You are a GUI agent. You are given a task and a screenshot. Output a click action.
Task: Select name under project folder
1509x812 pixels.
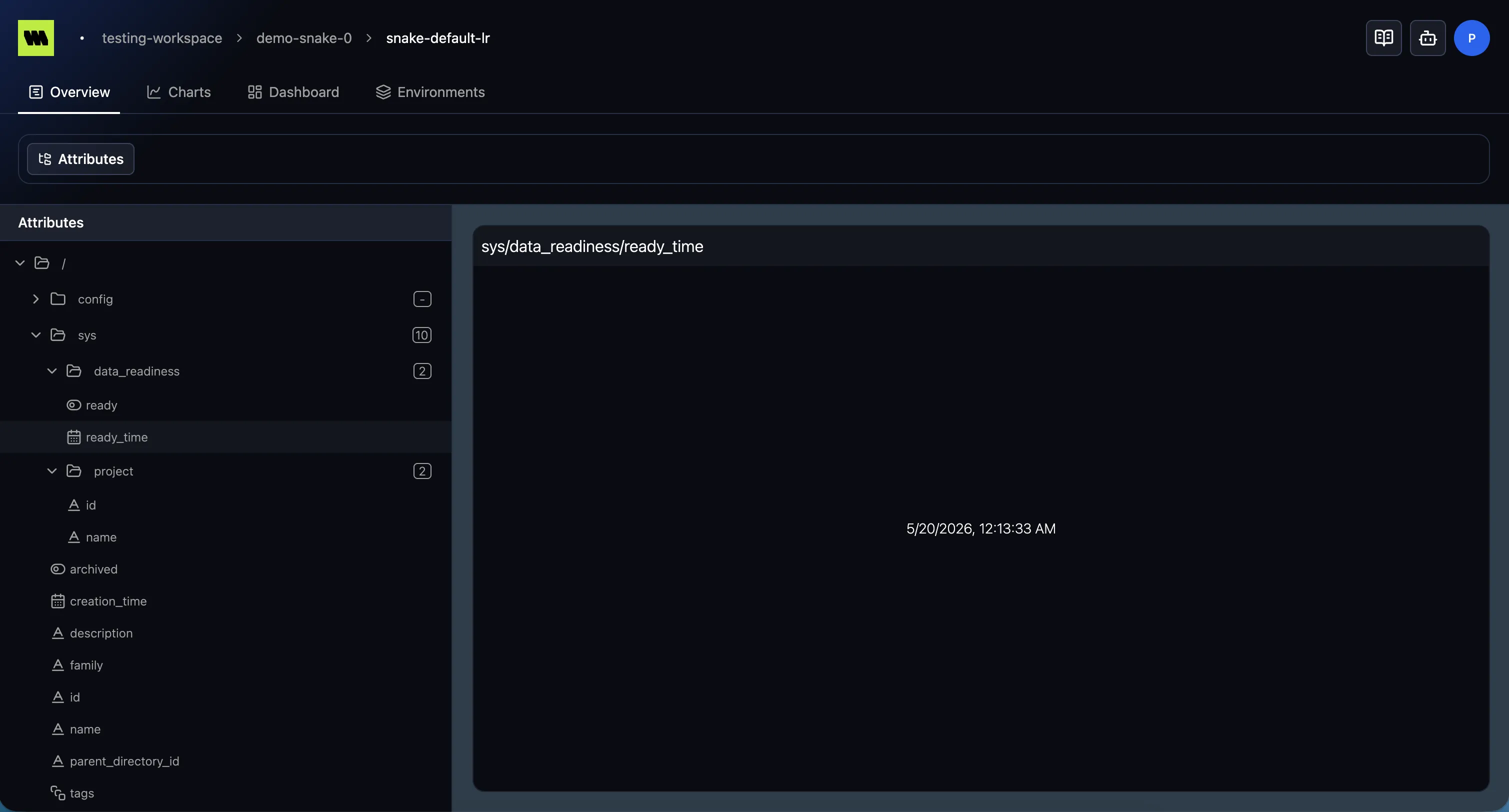(225, 537)
